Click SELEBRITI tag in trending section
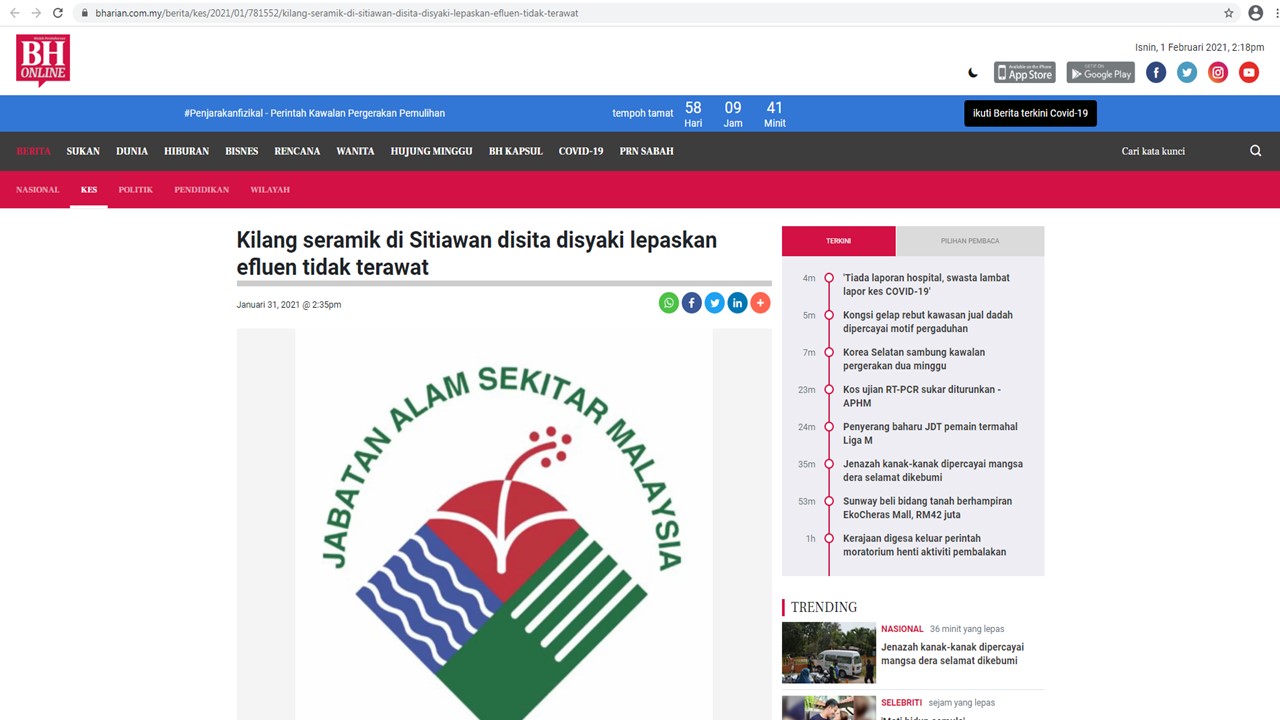The width and height of the screenshot is (1280, 720). click(902, 703)
